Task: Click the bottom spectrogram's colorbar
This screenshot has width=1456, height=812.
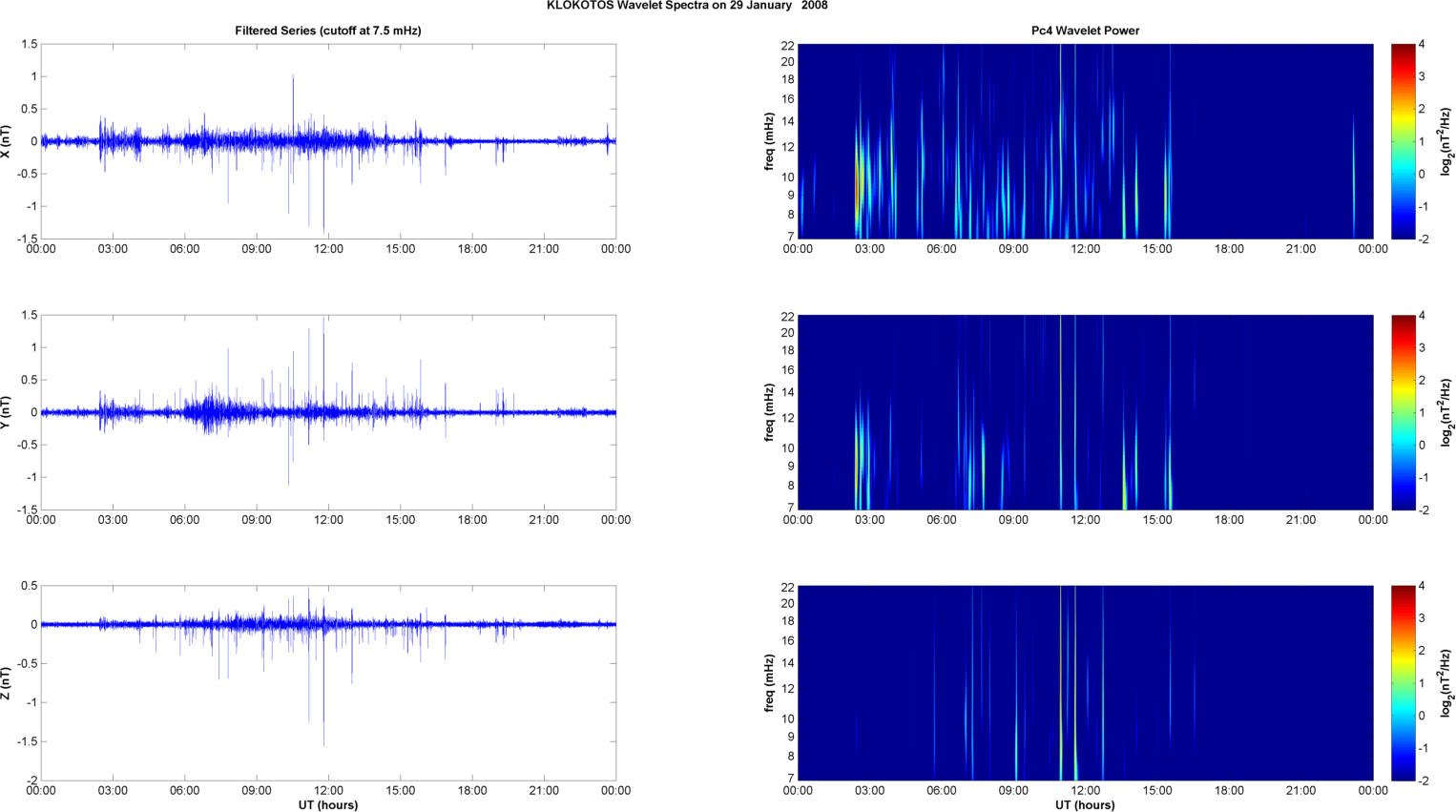Action: 1403,682
